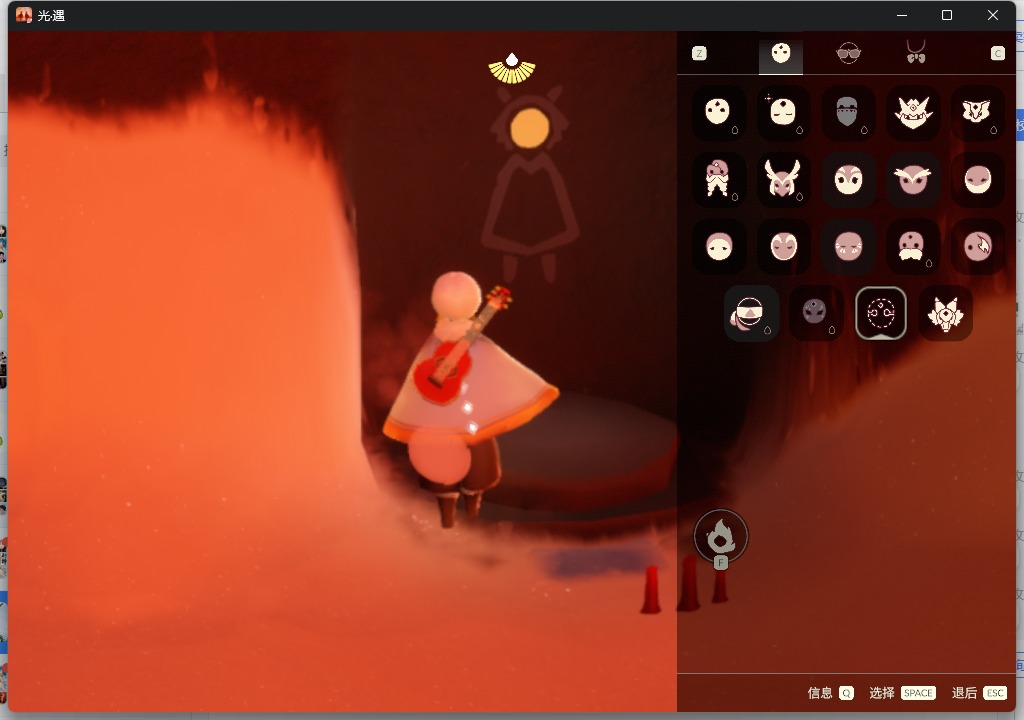The image size is (1024, 720).
Task: Click the 信息 info label
Action: coord(820,693)
